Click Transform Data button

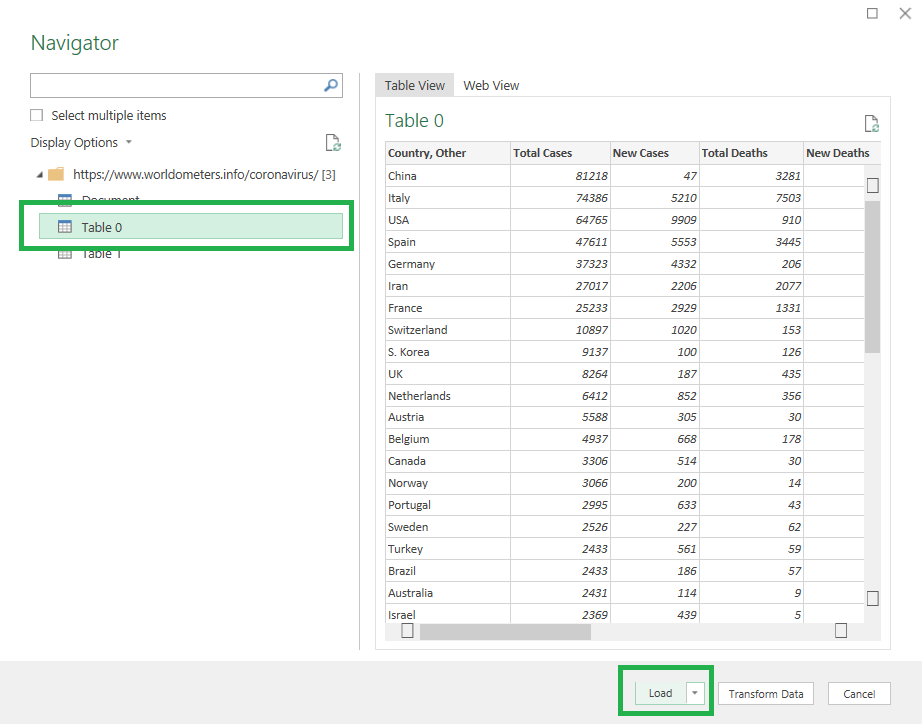[x=766, y=694]
